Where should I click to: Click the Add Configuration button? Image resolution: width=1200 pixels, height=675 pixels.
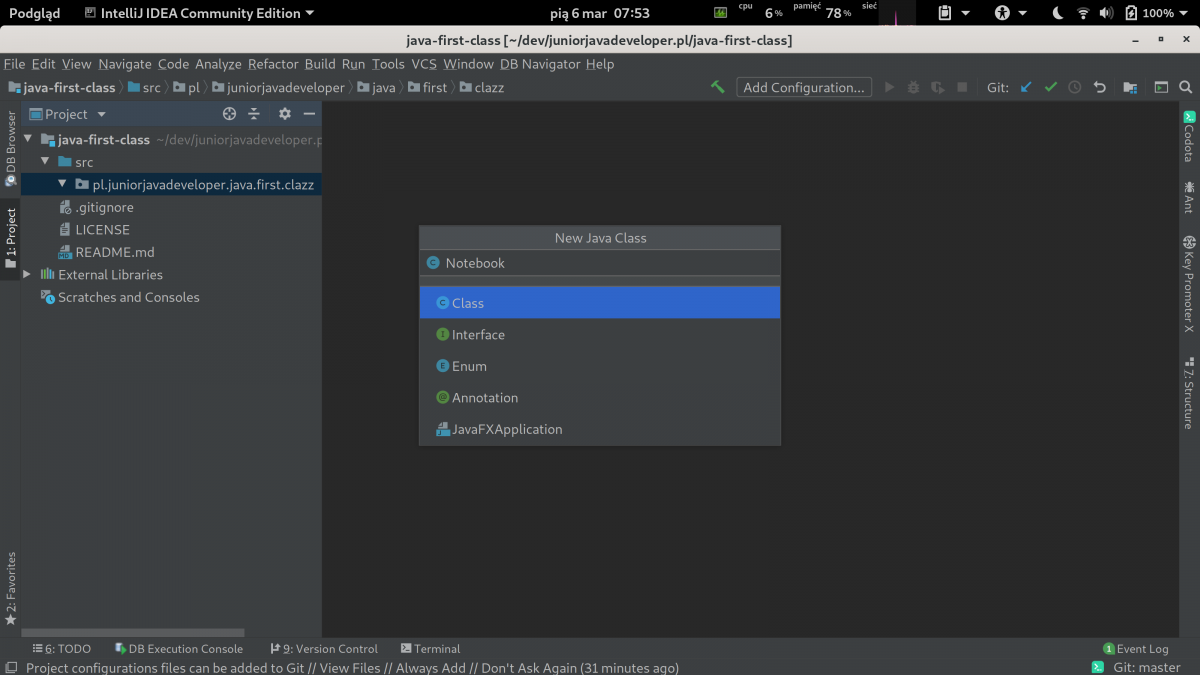803,87
